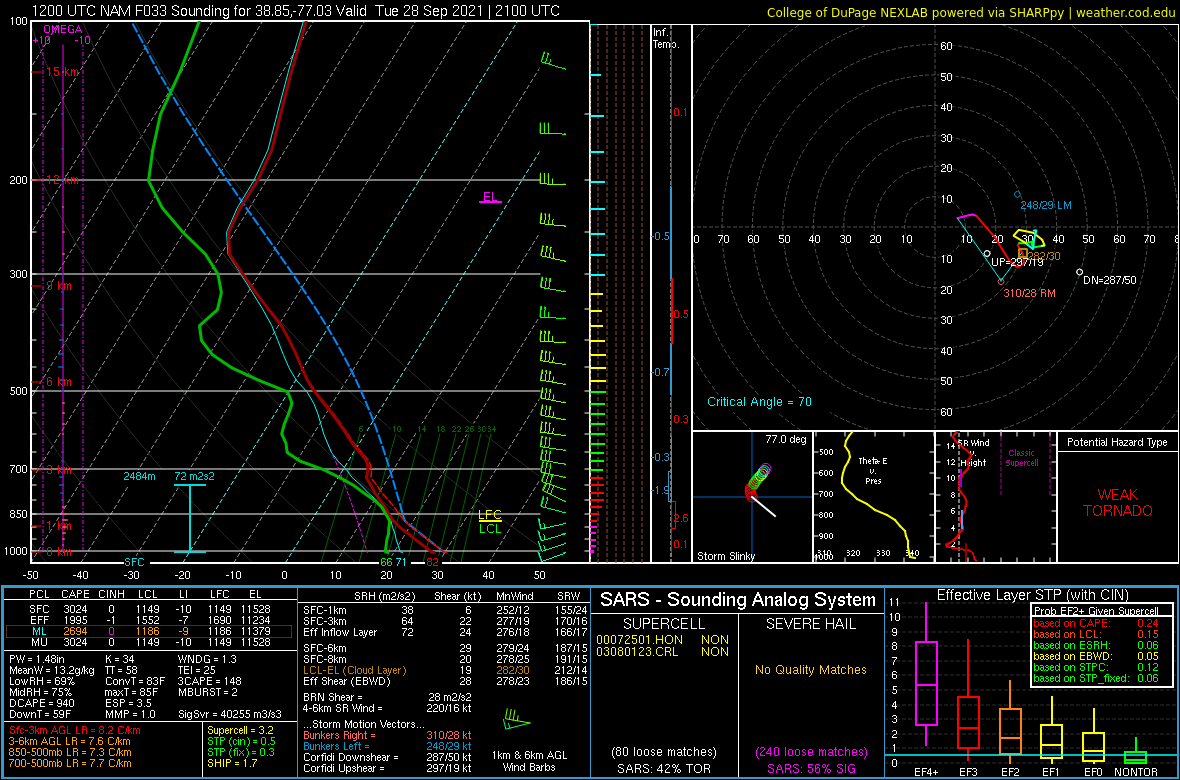
Task: Click the Bunkers right-mover marker 310/28 RM
Action: (x=1001, y=282)
